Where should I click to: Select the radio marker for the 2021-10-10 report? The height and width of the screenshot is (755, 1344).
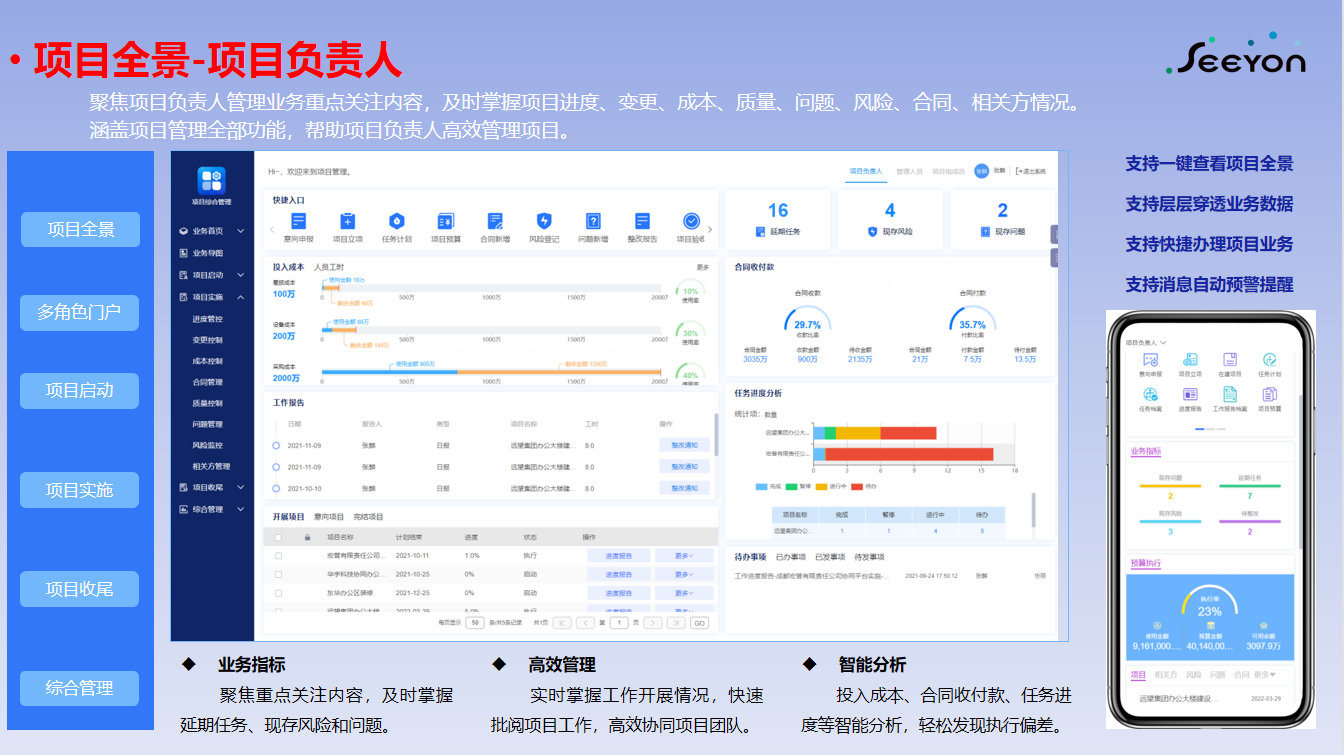tap(276, 488)
